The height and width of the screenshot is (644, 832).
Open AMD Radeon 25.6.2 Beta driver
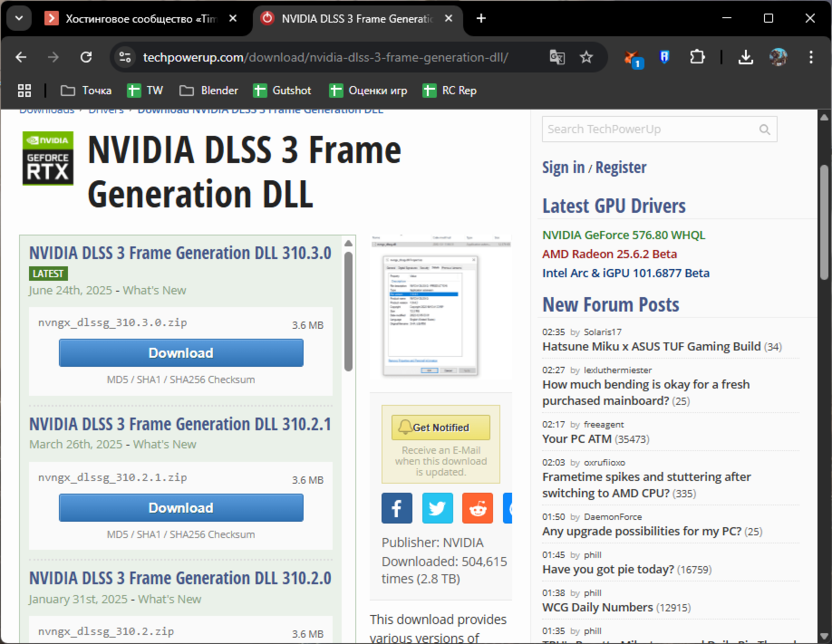(x=609, y=254)
